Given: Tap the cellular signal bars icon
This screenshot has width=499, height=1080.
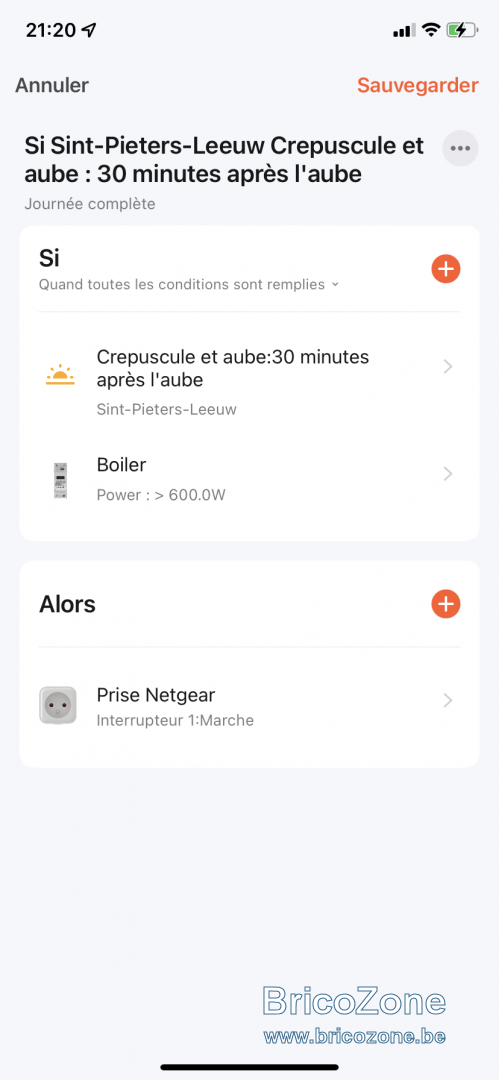Looking at the screenshot, I should pos(404,30).
